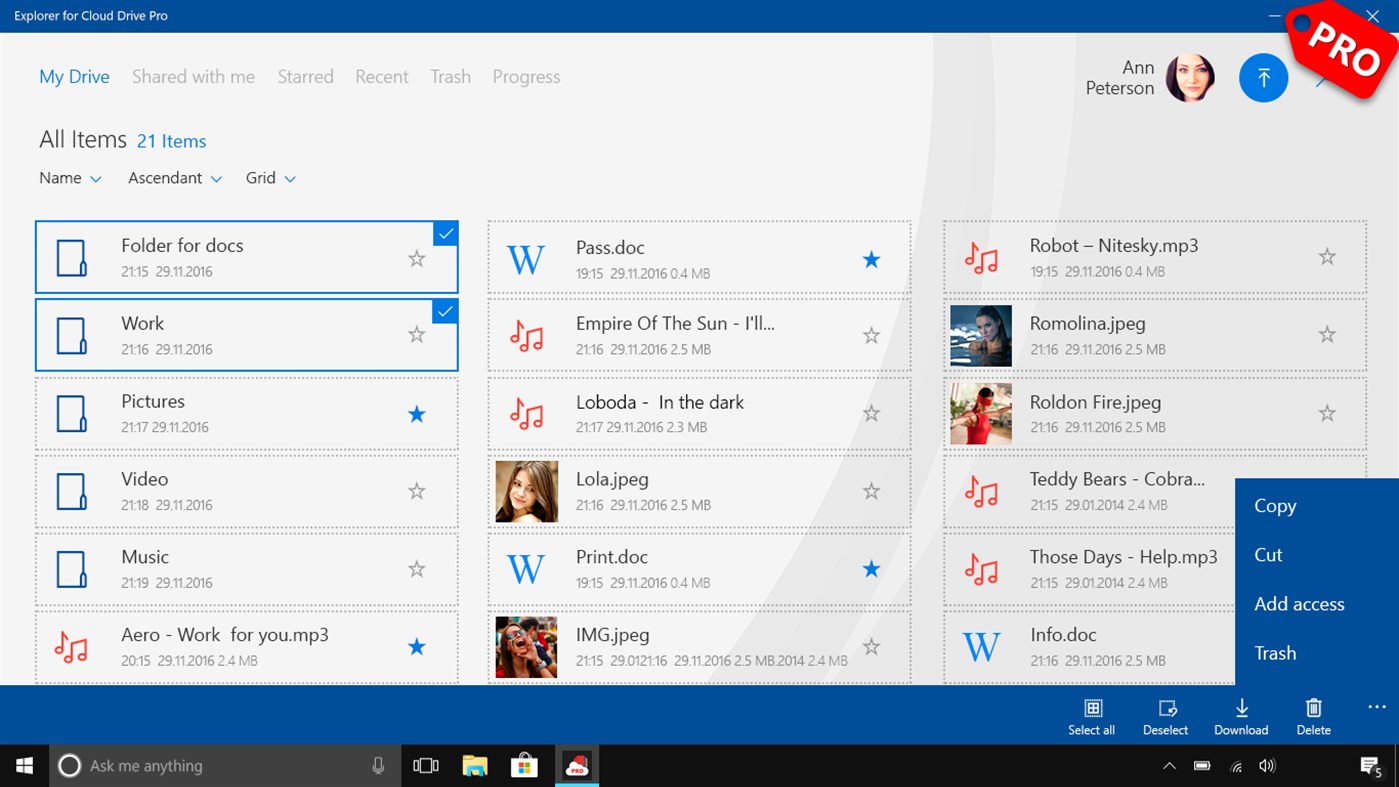Select the music note icon for Empire Of The Sun

[527, 335]
